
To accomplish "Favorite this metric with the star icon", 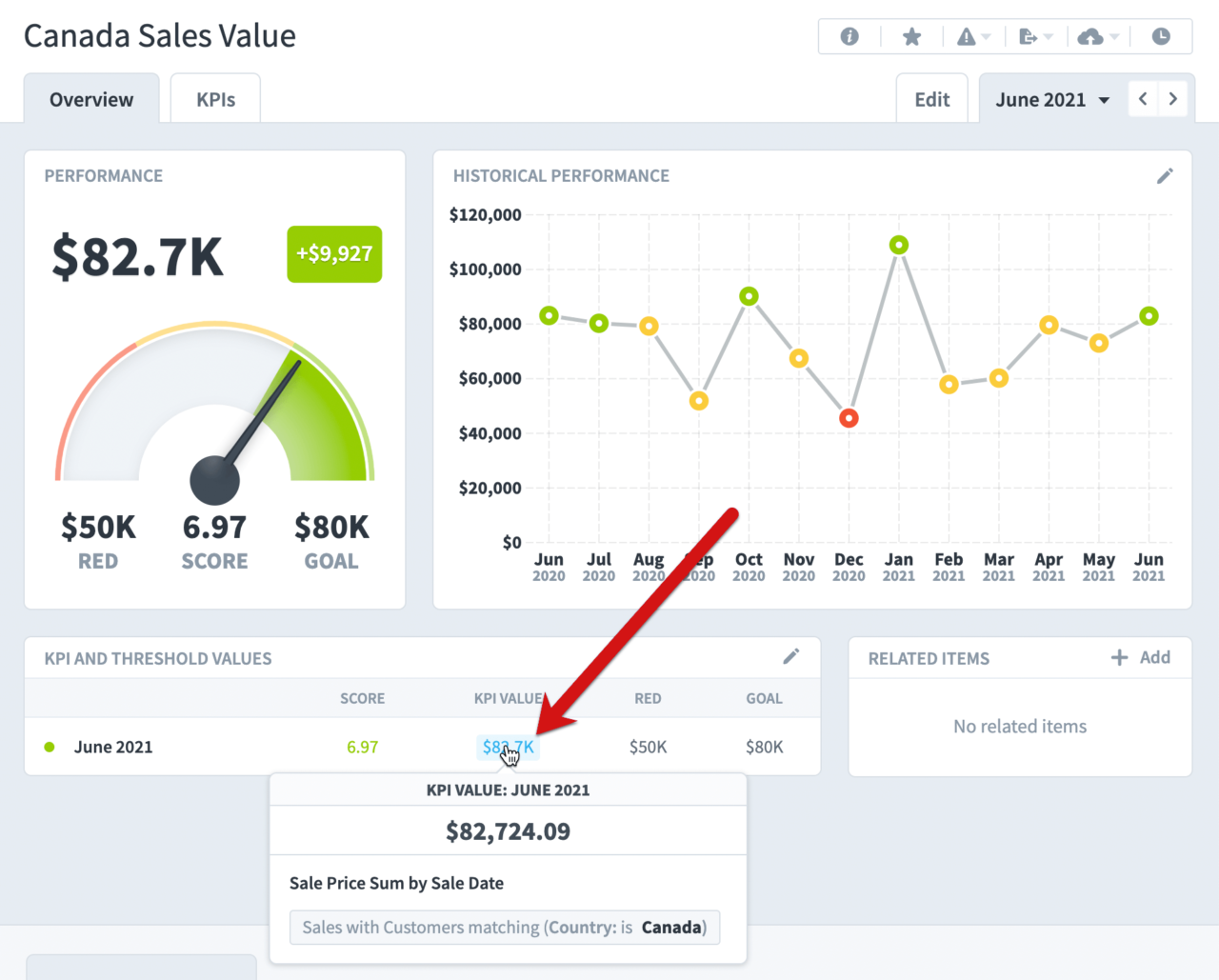I will click(x=911, y=36).
